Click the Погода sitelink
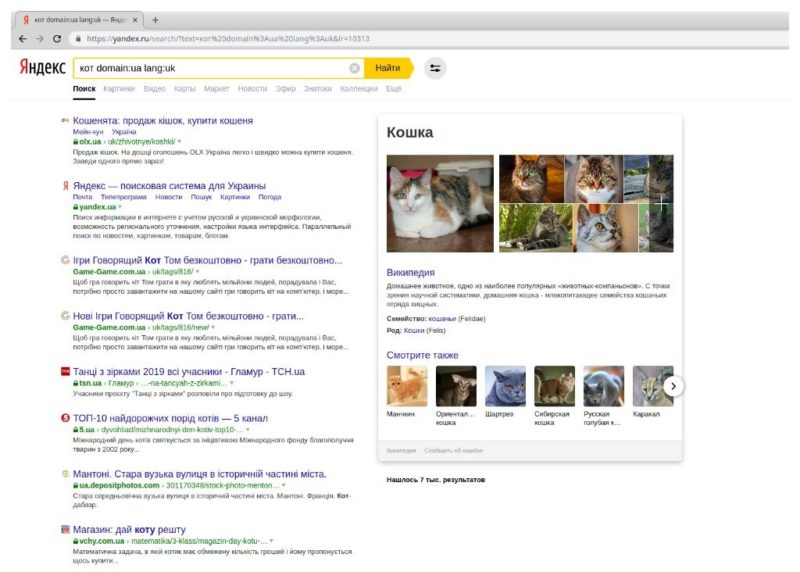 269,197
